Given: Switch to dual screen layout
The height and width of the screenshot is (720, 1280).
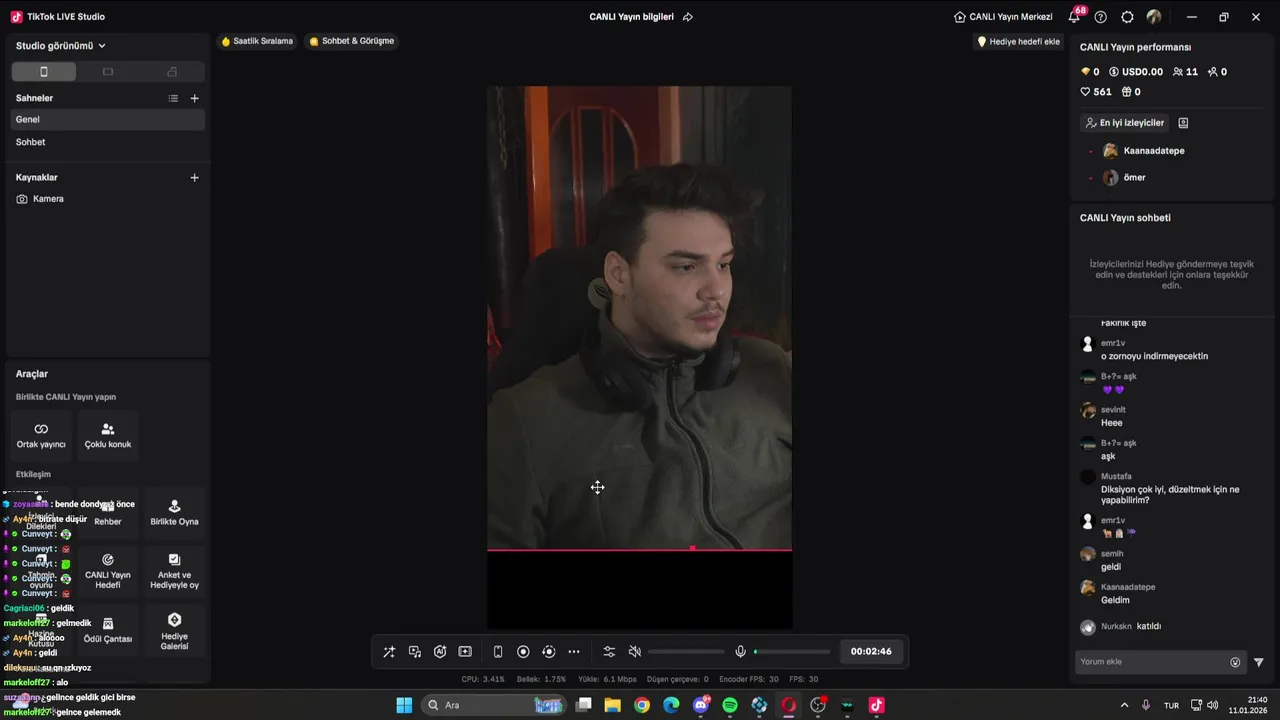Looking at the screenshot, I should click(172, 72).
